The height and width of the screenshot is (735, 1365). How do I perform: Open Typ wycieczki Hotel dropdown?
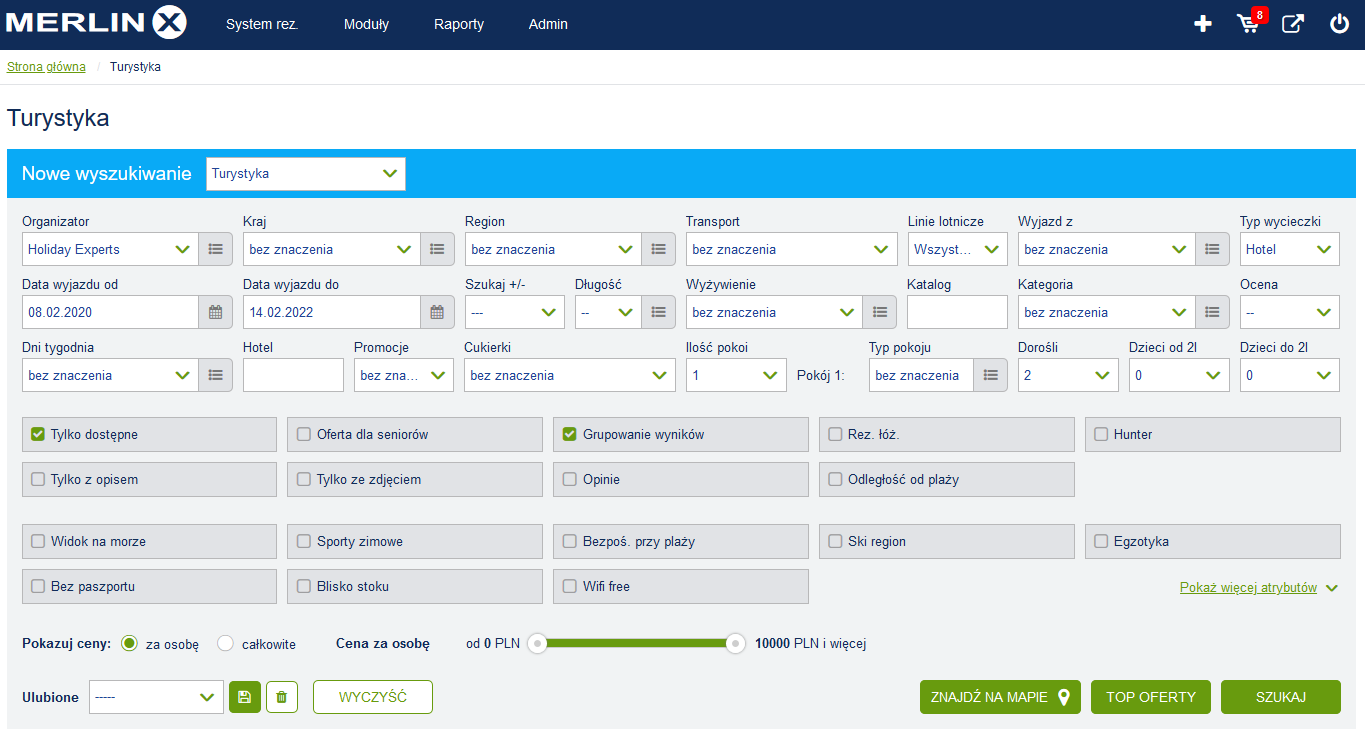point(1290,249)
